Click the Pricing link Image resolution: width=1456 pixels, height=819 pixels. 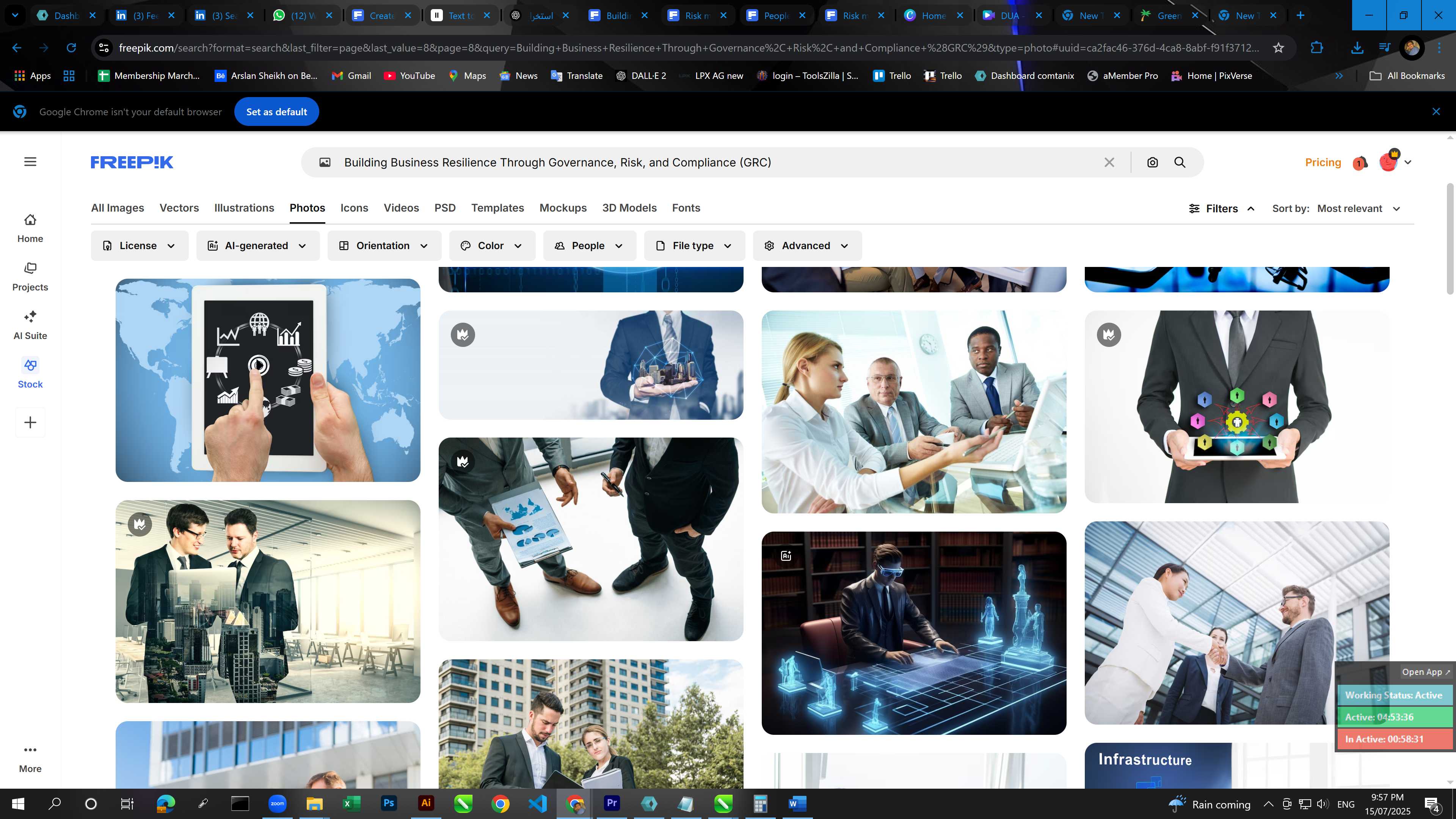pyautogui.click(x=1323, y=163)
